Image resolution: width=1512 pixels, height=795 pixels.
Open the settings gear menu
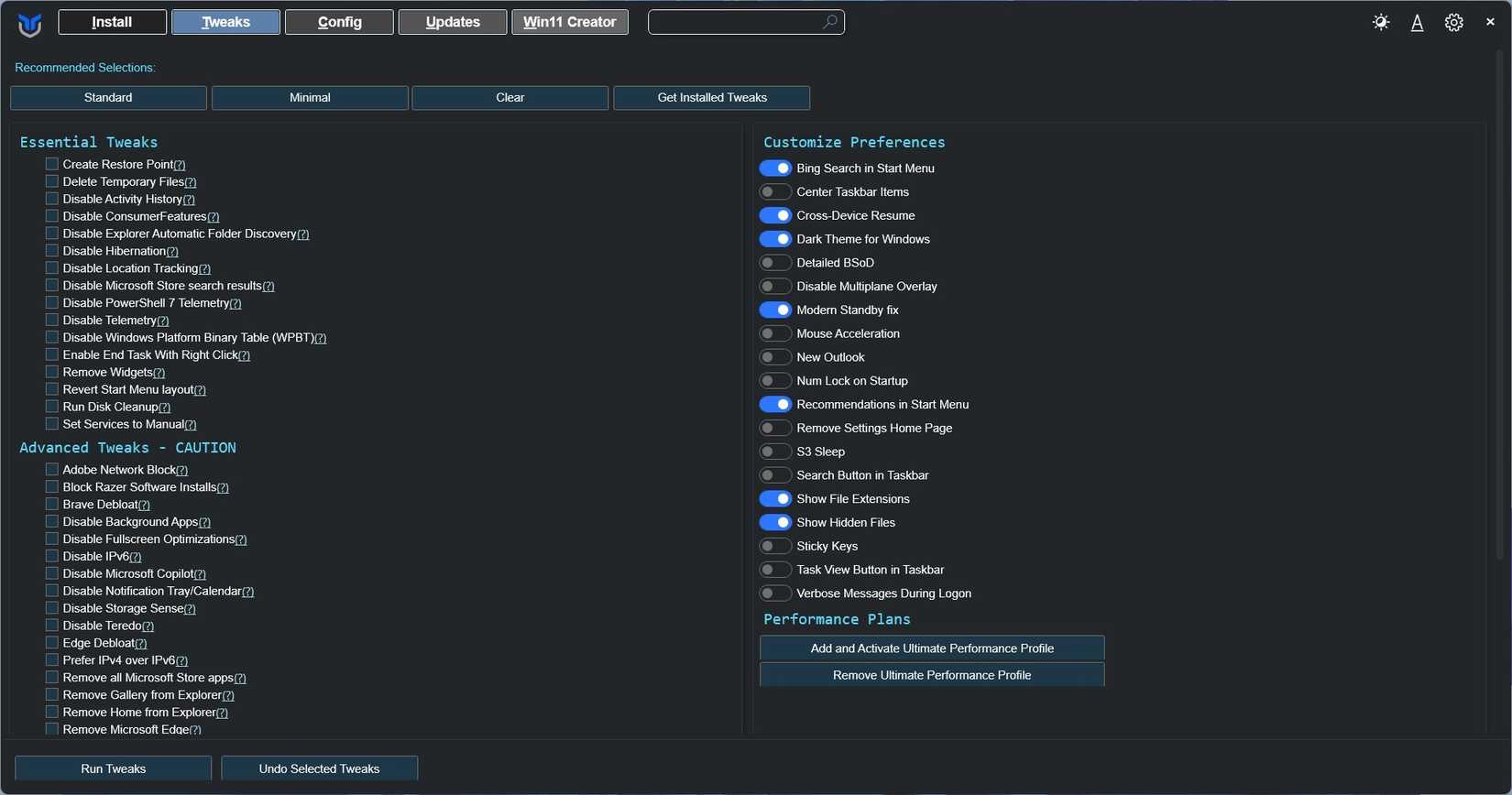click(1453, 22)
